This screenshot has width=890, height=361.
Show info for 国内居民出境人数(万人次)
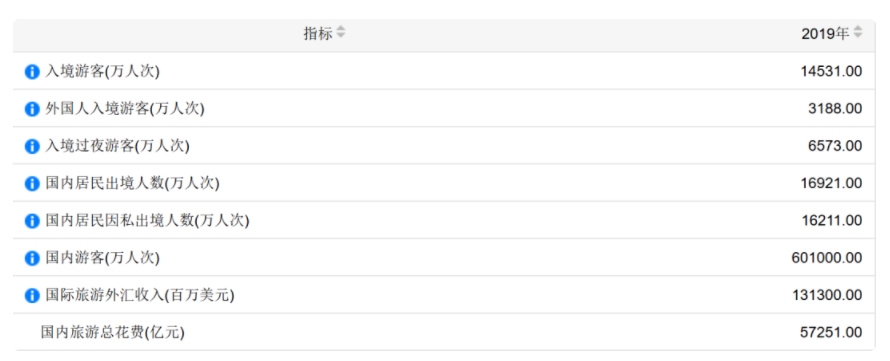click(32, 184)
